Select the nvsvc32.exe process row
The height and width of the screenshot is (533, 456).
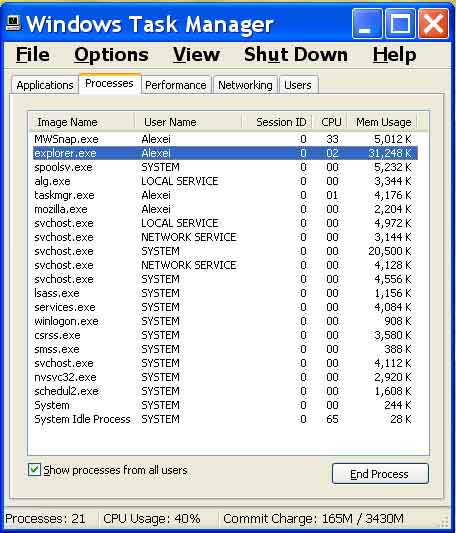225,377
